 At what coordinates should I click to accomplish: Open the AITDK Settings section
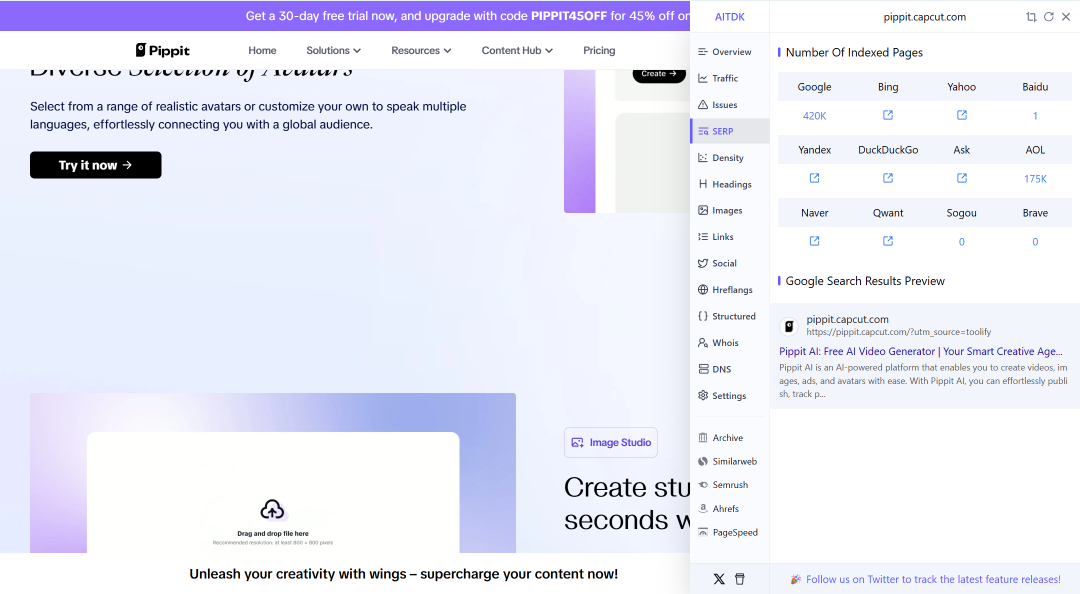click(722, 396)
